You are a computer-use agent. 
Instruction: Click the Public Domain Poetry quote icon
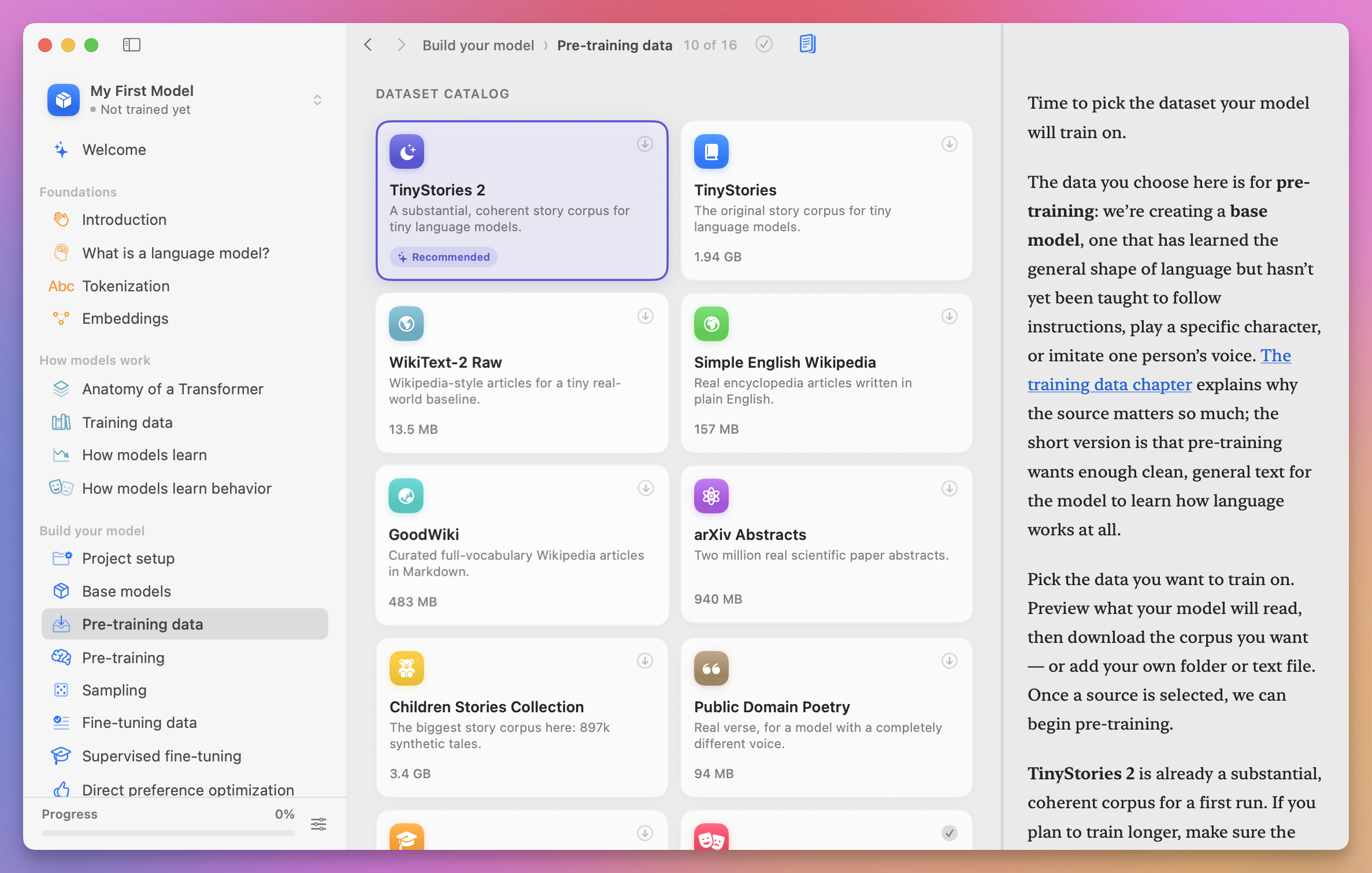[x=711, y=668]
